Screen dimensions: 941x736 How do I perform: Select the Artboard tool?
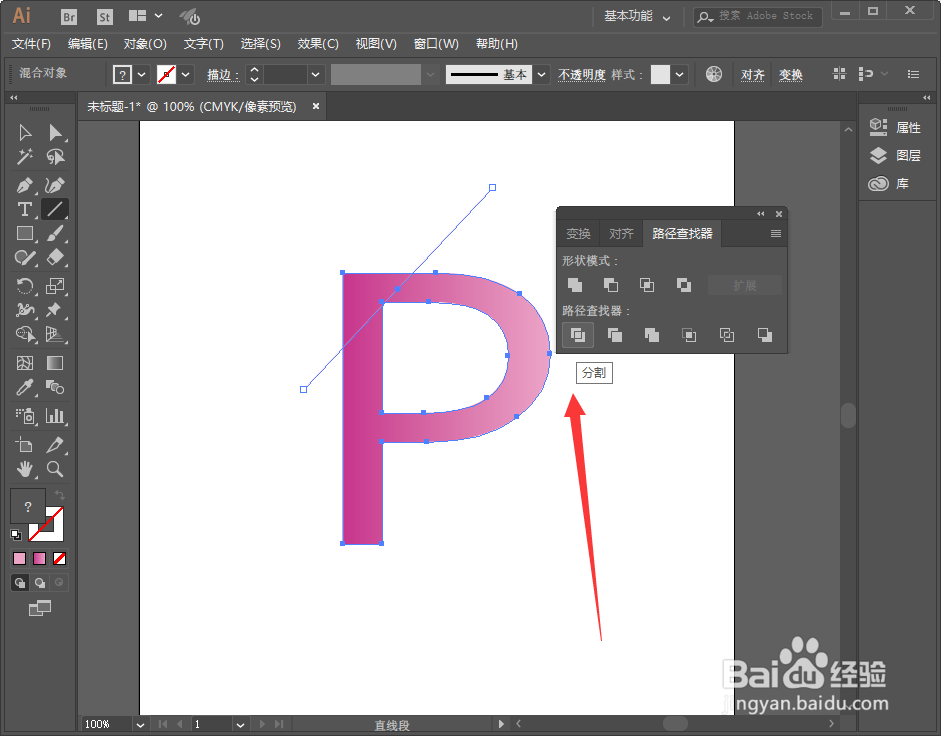tap(25, 445)
